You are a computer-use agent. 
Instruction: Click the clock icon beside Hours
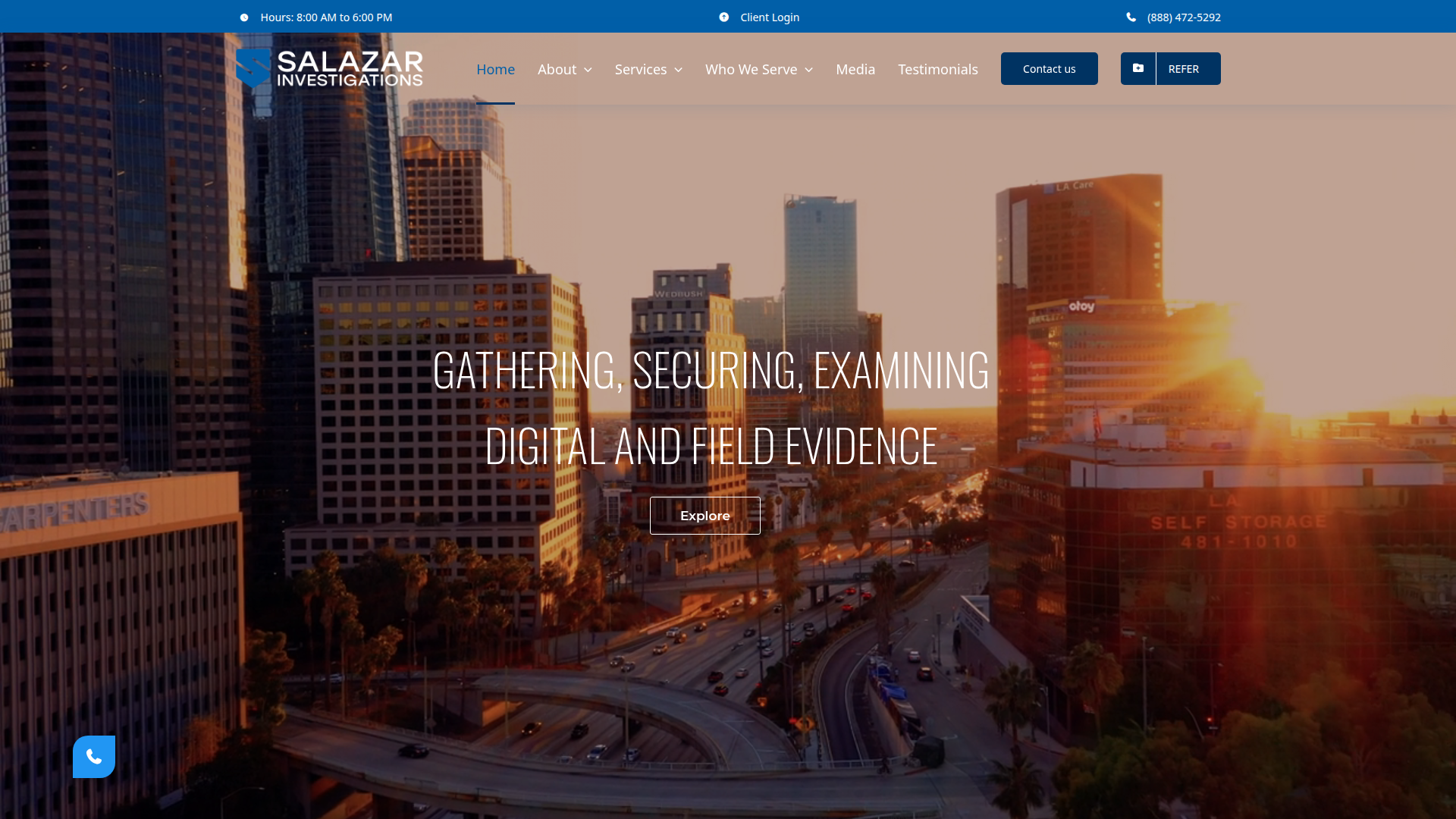[244, 17]
